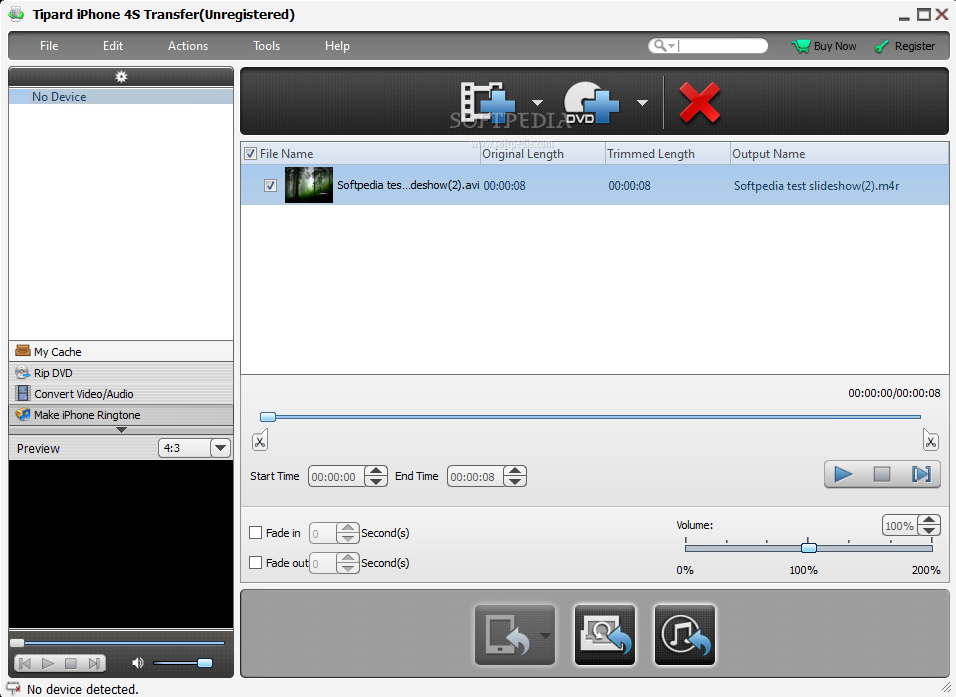Viewport: 956px width, 697px height.
Task: Click the 100% volume value field
Action: click(x=900, y=526)
